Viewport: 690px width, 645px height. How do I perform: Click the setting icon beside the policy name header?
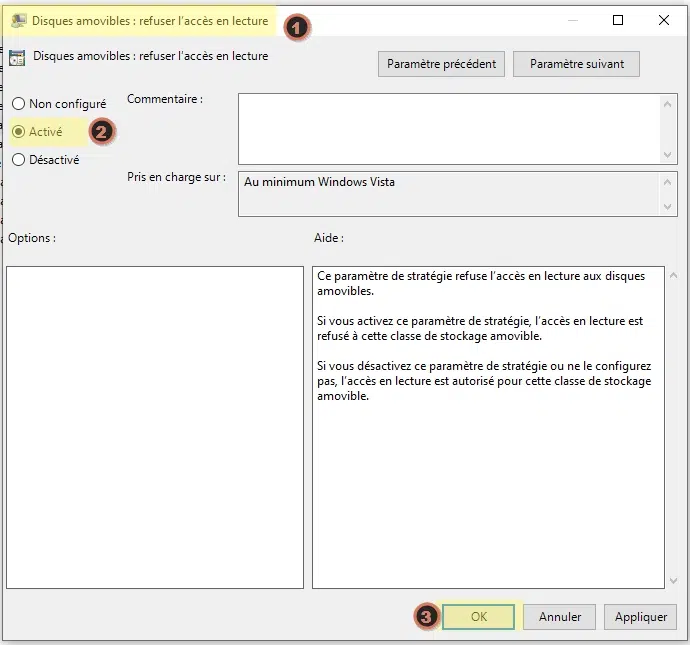tap(17, 57)
